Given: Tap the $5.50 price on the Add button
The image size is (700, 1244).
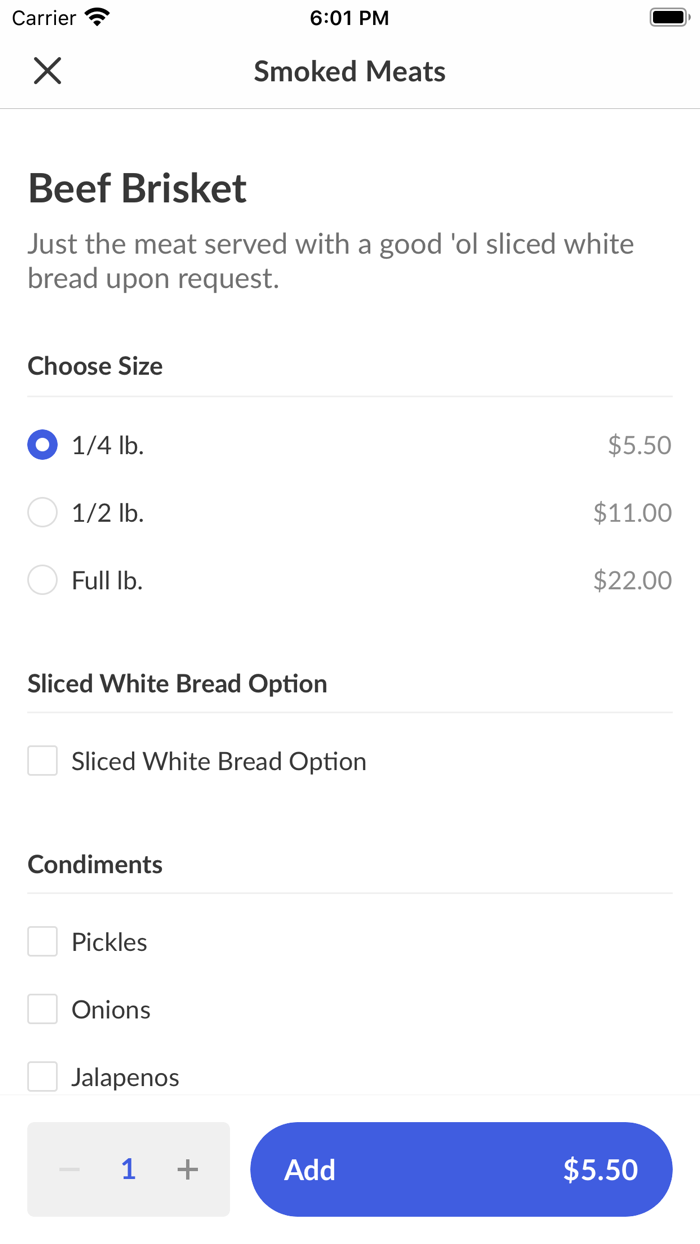Looking at the screenshot, I should tap(600, 1168).
